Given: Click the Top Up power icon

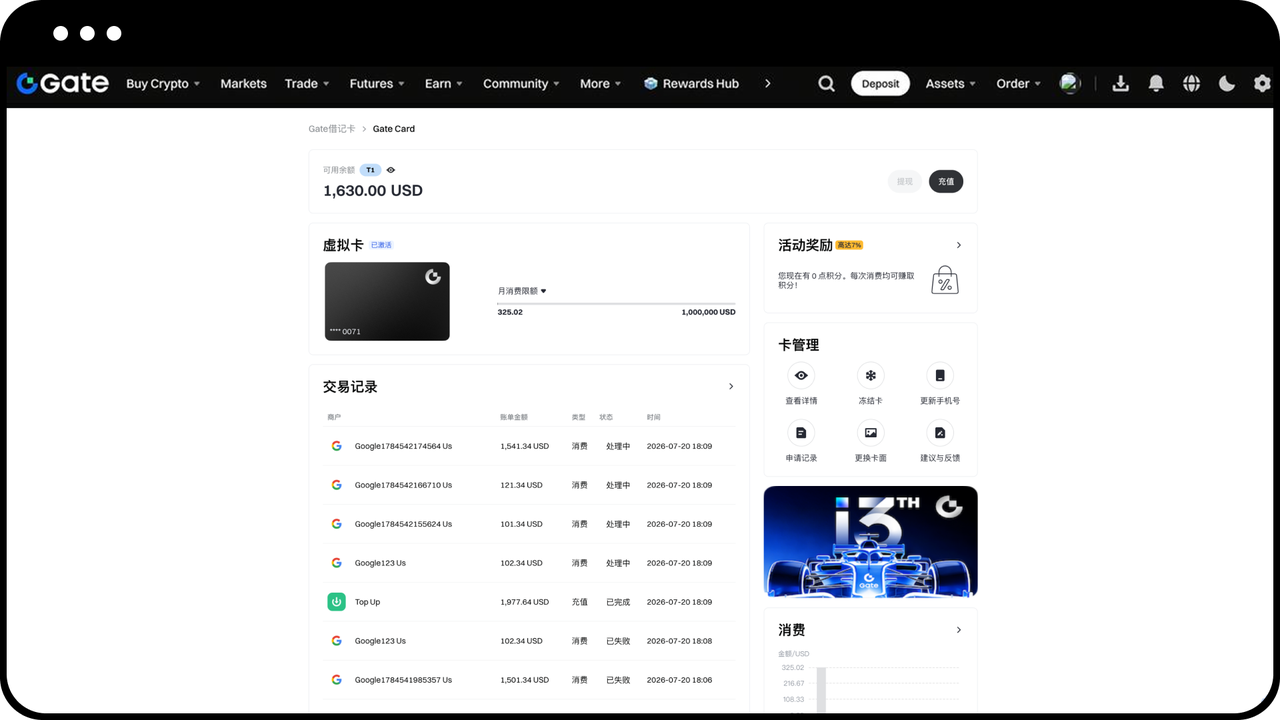Looking at the screenshot, I should pyautogui.click(x=336, y=602).
